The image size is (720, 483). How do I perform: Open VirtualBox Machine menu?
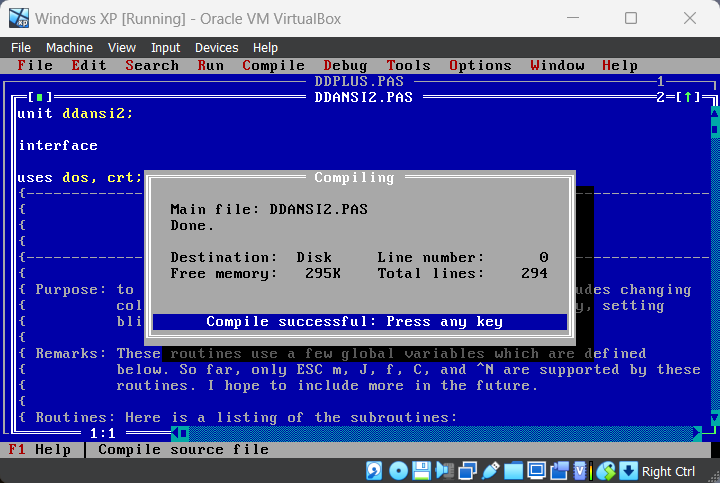[69, 48]
